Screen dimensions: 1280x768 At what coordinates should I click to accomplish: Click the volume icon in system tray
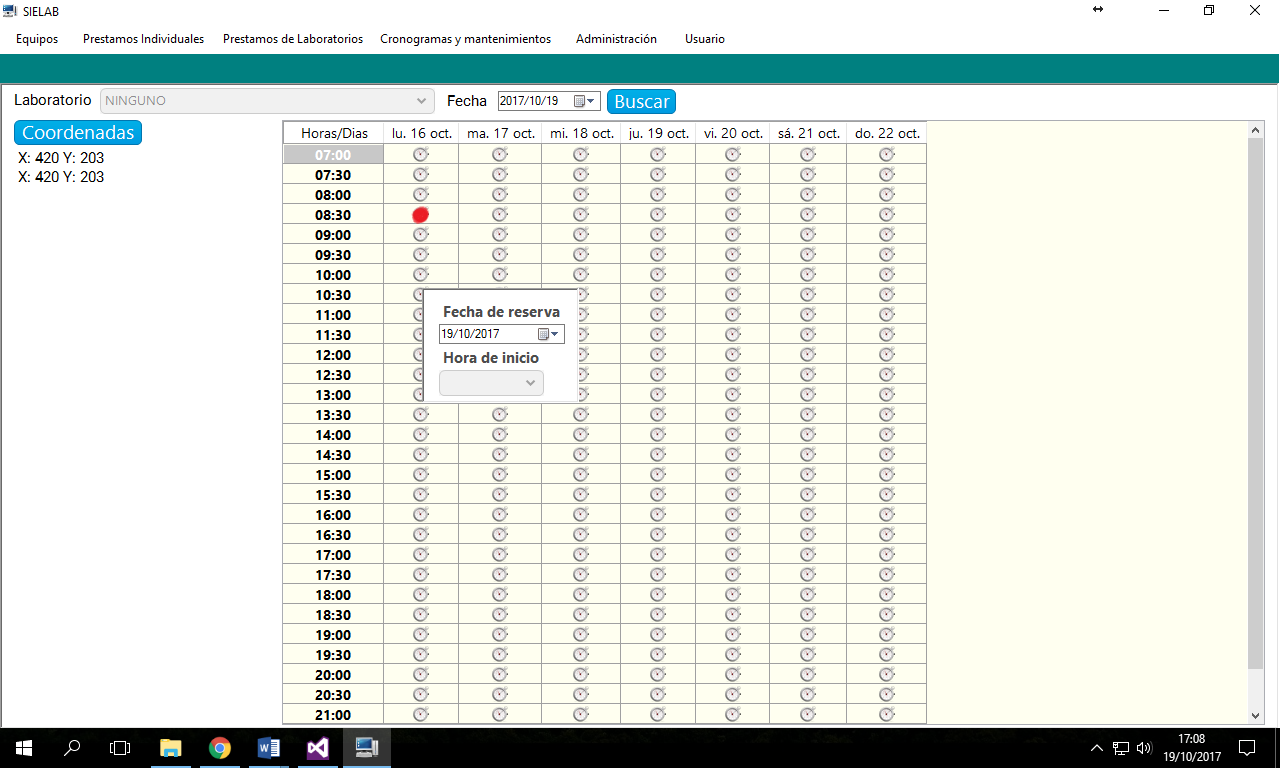[1145, 748]
